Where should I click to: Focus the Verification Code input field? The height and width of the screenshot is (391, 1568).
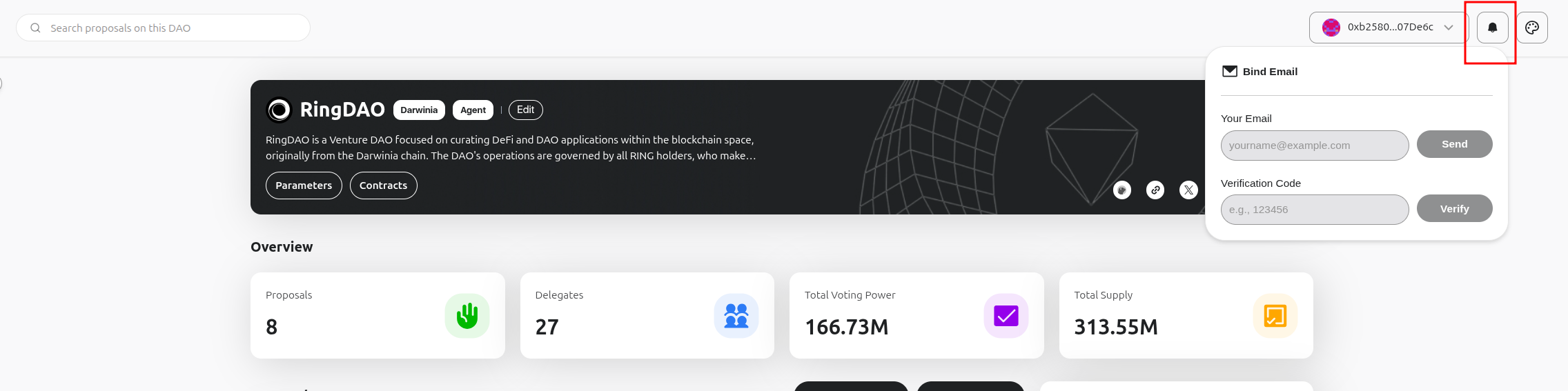click(1314, 210)
